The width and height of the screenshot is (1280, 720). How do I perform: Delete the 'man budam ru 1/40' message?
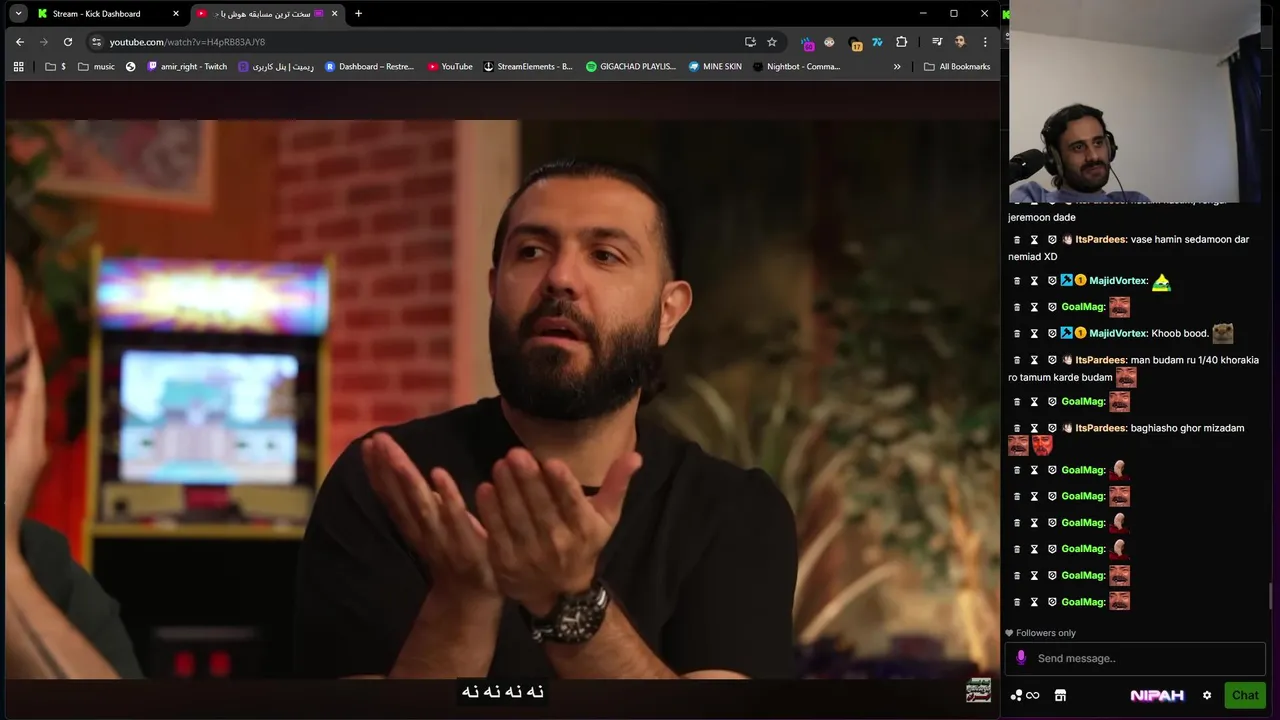point(1017,360)
